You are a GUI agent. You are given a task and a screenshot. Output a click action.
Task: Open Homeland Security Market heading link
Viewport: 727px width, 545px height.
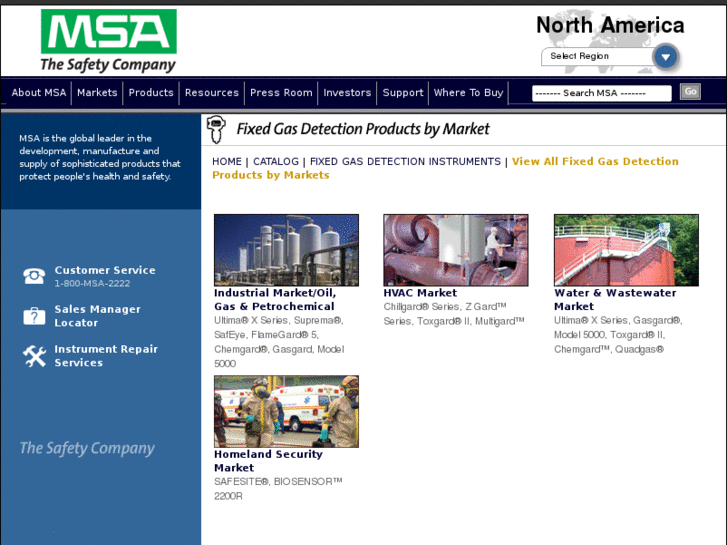coord(268,461)
